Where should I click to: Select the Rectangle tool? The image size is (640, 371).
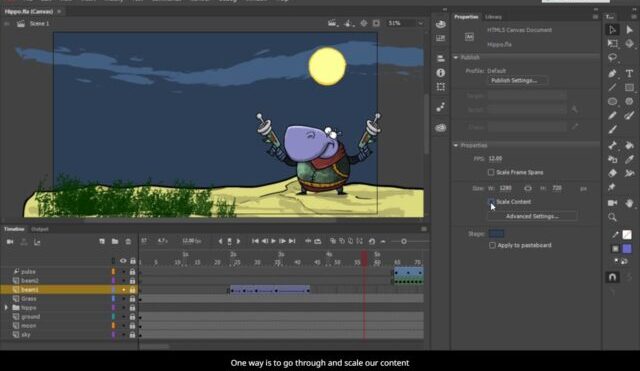tap(629, 87)
